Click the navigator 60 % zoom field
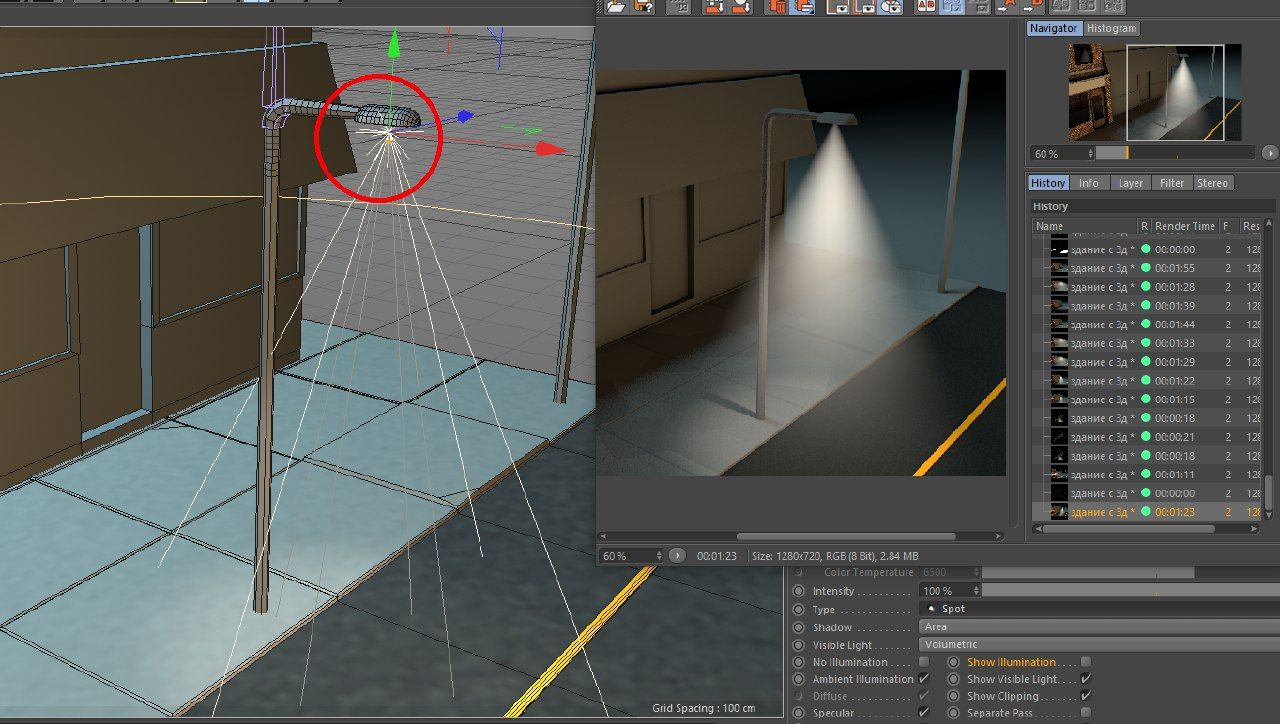The image size is (1280, 724). pos(1061,153)
